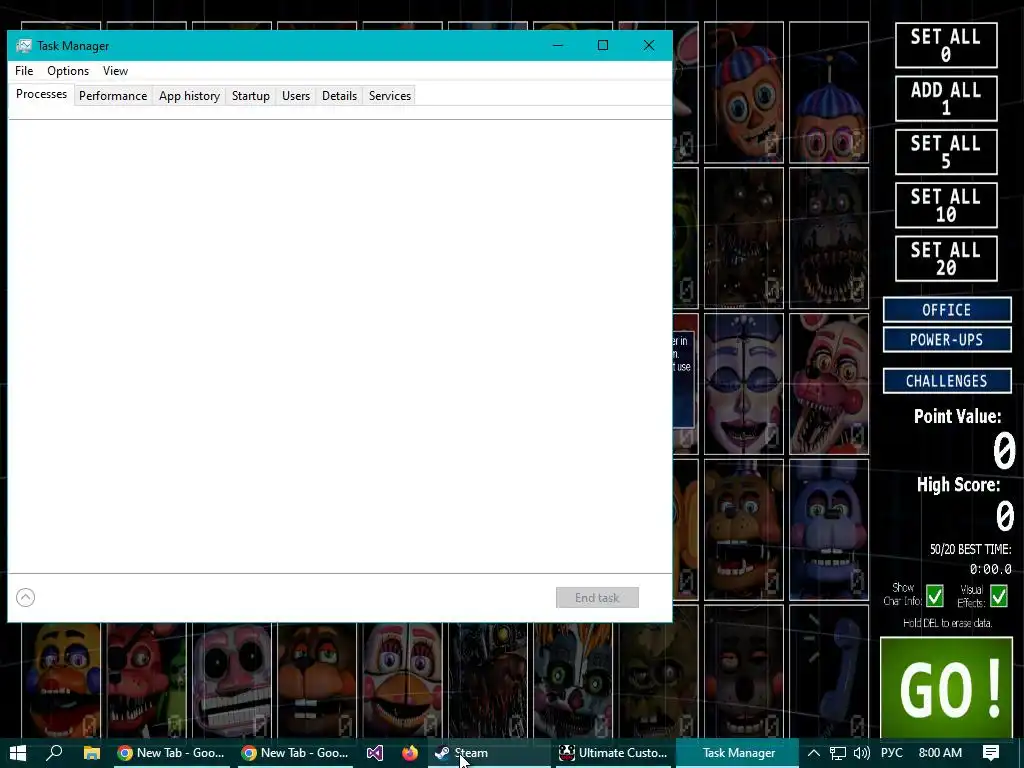The height and width of the screenshot is (768, 1024).
Task: Click ADD ALL 1 in the game
Action: click(x=946, y=99)
